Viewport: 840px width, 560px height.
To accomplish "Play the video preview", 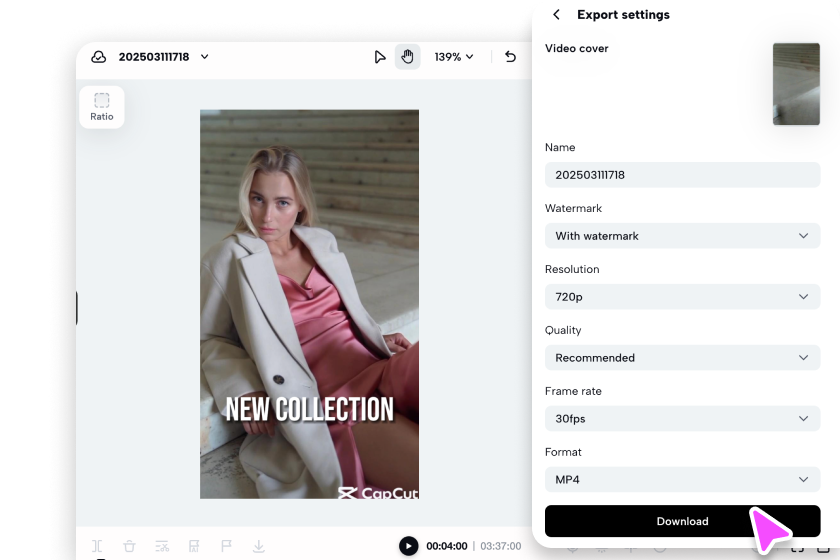I will 408,546.
